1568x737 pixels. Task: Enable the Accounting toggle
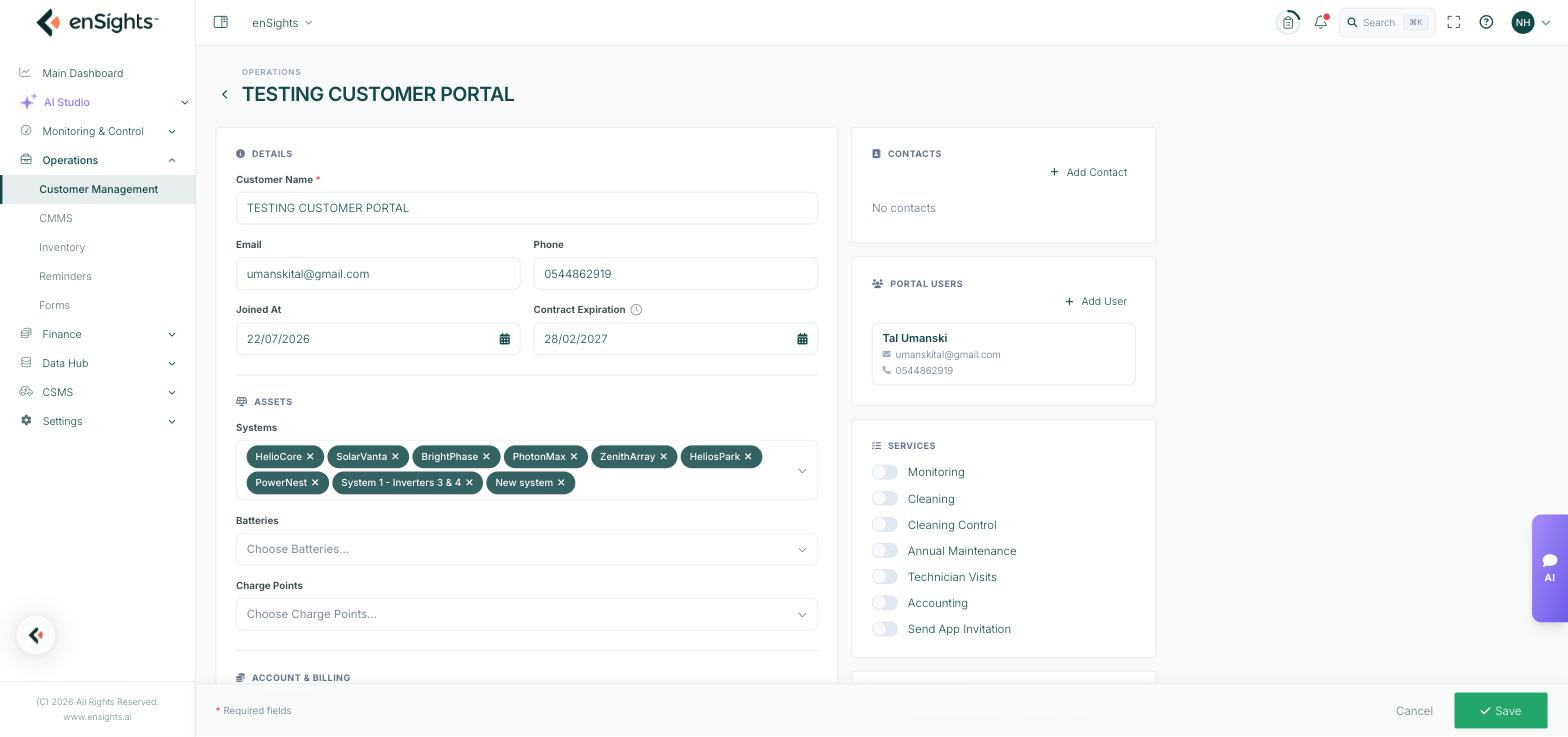pos(885,602)
